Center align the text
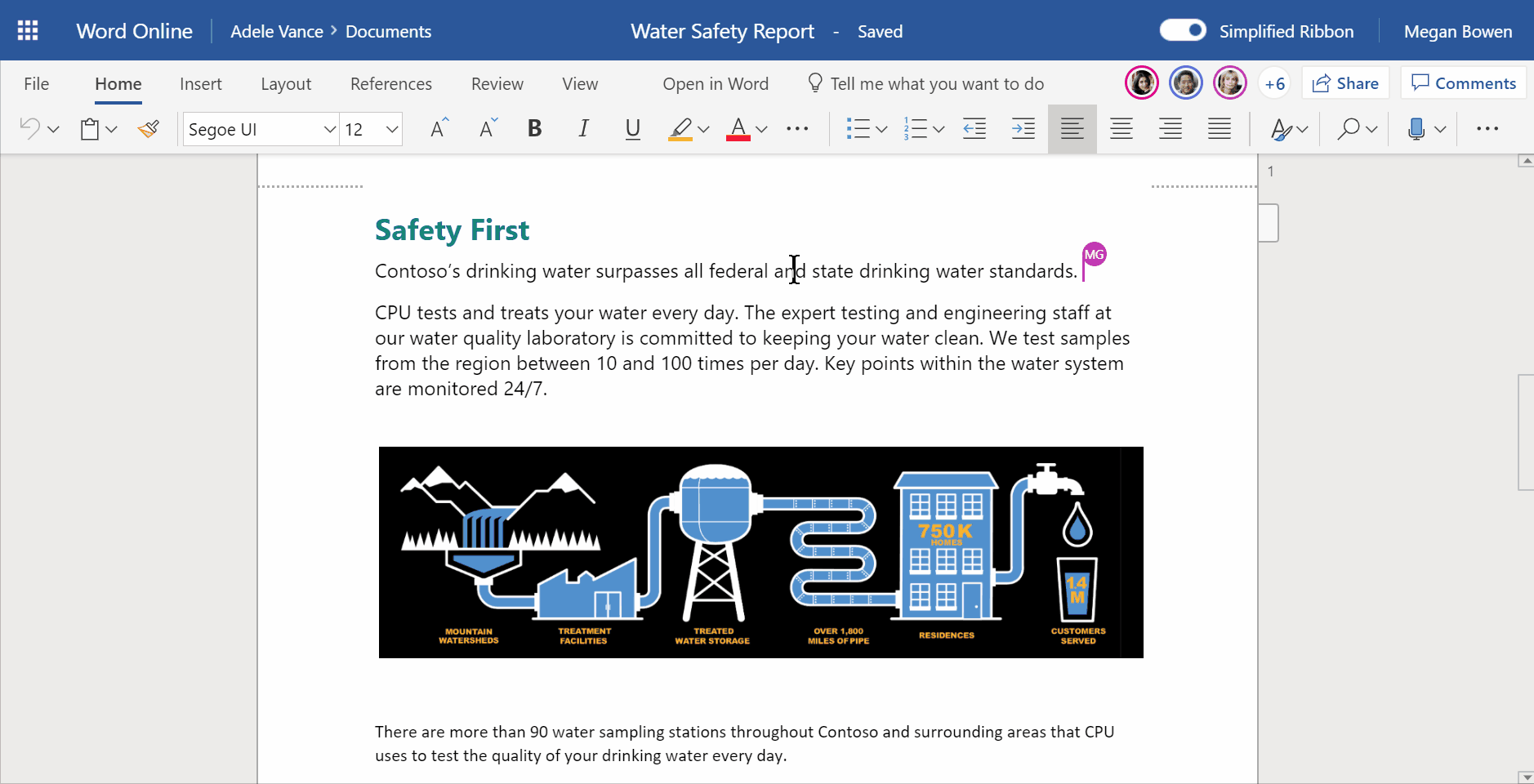Screen dimensions: 1534x784 [x=1122, y=128]
